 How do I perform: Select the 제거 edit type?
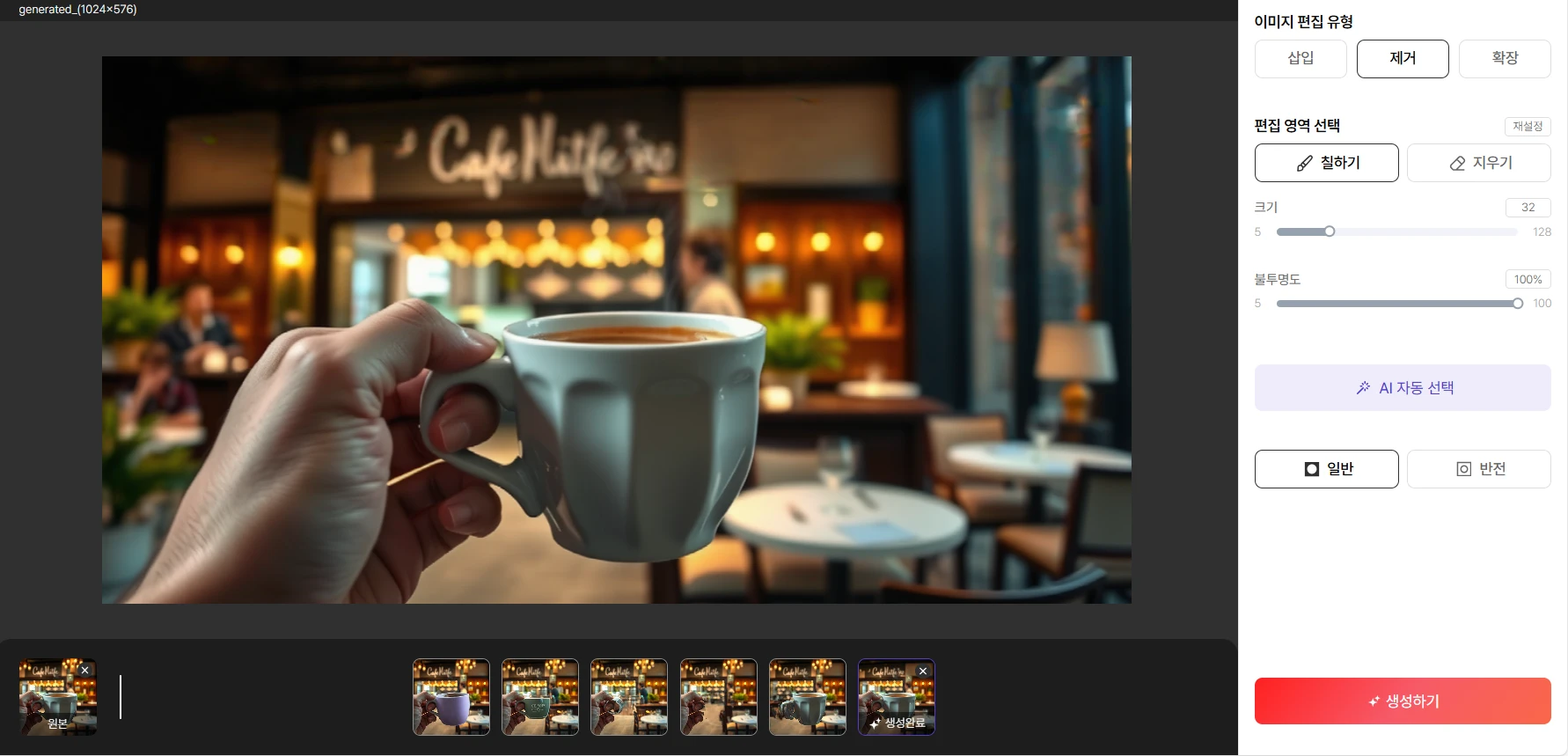click(1403, 58)
